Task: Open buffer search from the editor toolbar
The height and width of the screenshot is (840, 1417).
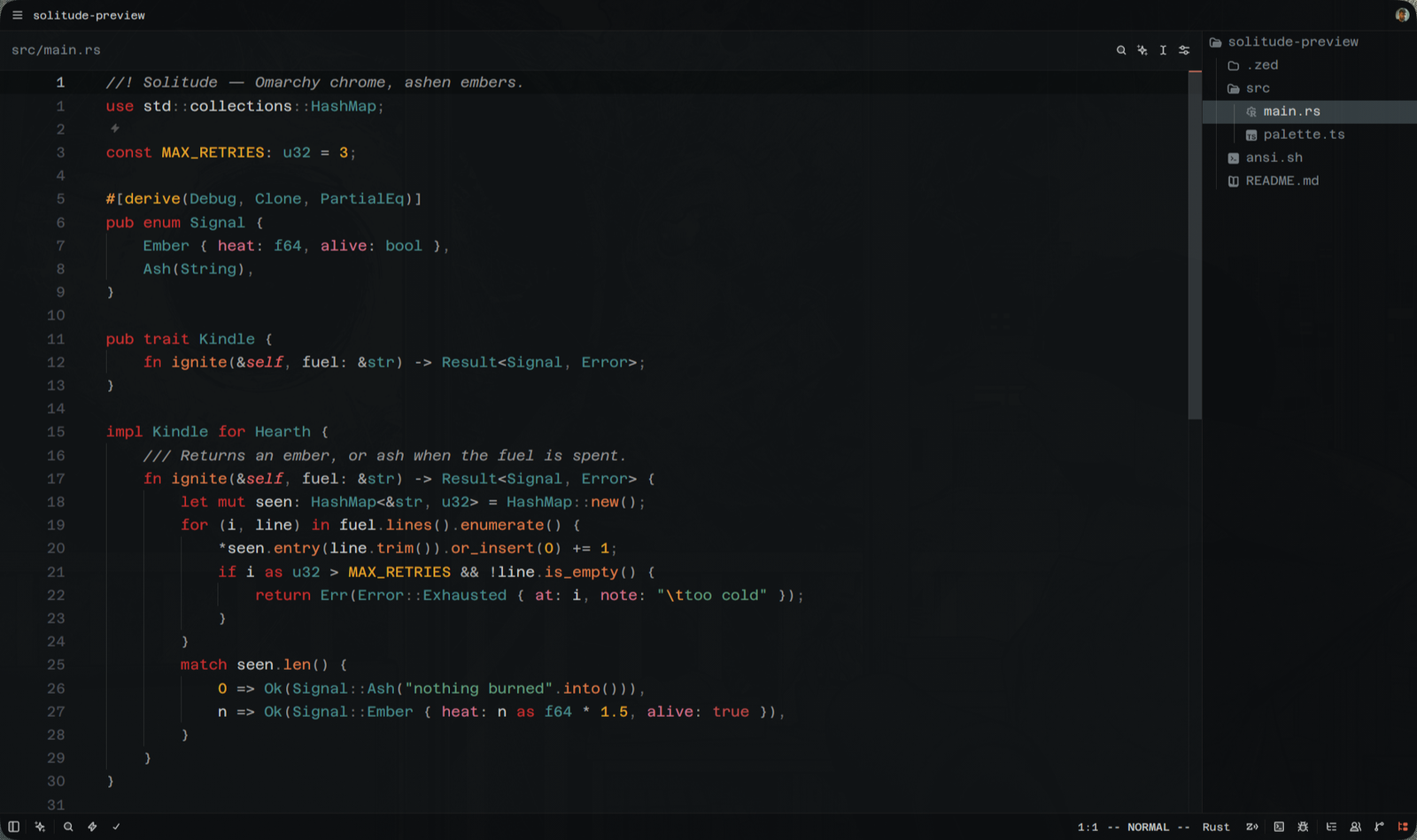Action: 1121,50
